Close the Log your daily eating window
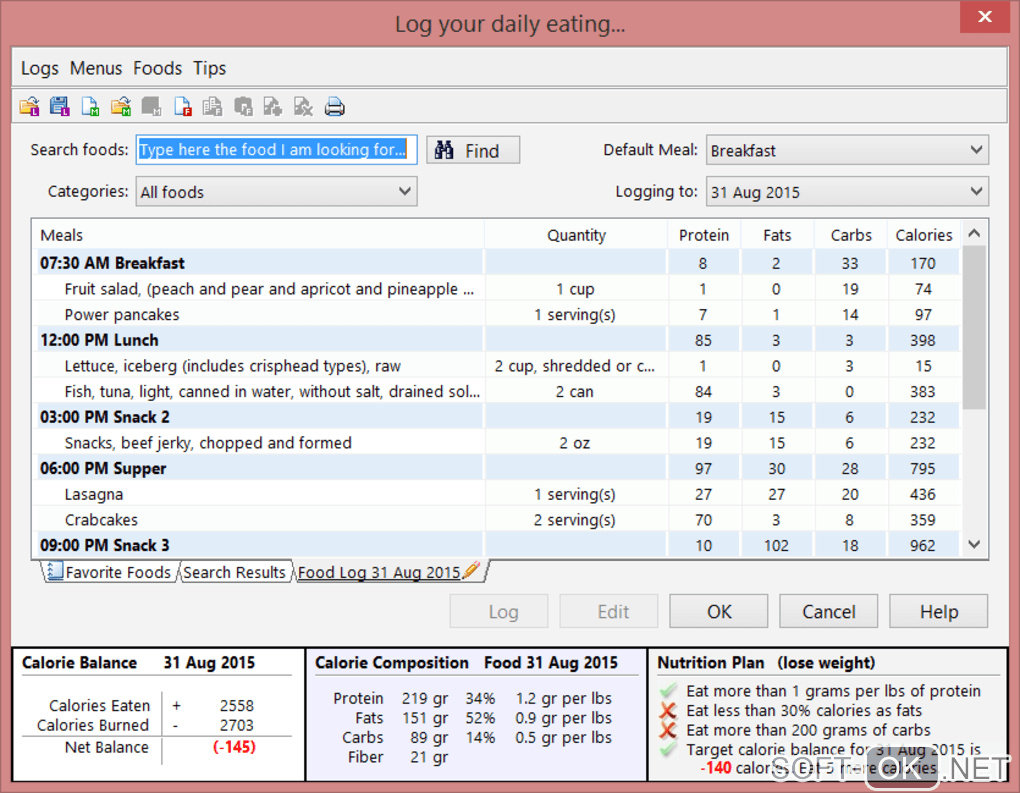Screen dimensions: 1020x793 [985, 16]
